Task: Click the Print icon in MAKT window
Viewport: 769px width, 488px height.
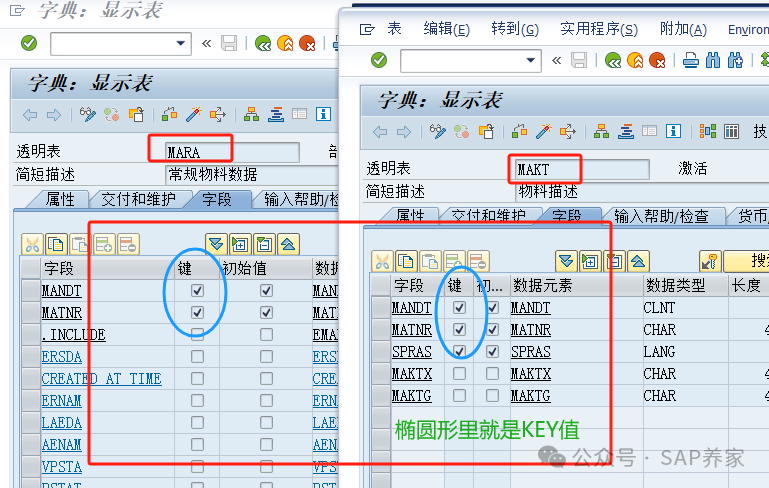Action: [x=691, y=61]
